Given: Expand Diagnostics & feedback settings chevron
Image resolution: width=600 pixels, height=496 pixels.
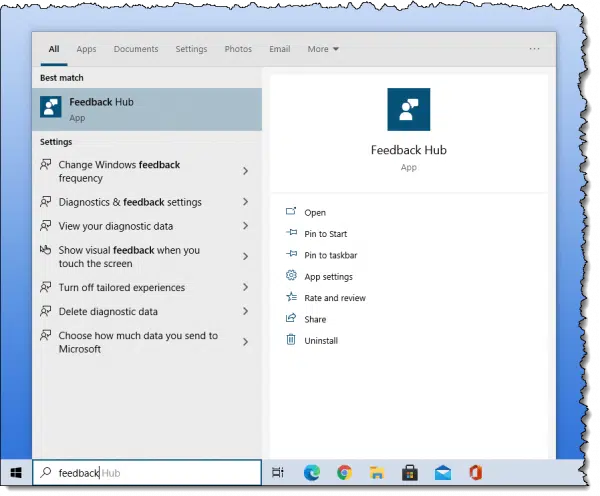Looking at the screenshot, I should tap(246, 202).
